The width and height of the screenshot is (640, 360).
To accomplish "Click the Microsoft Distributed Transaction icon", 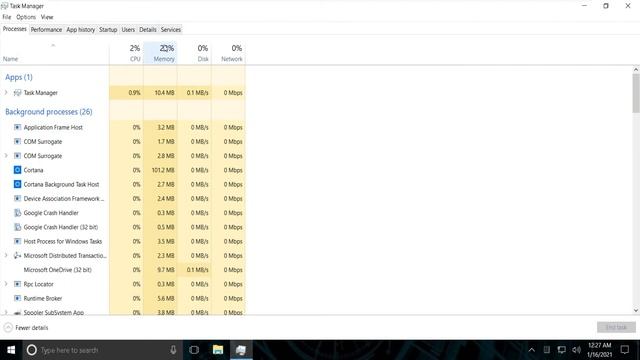I will pos(17,256).
